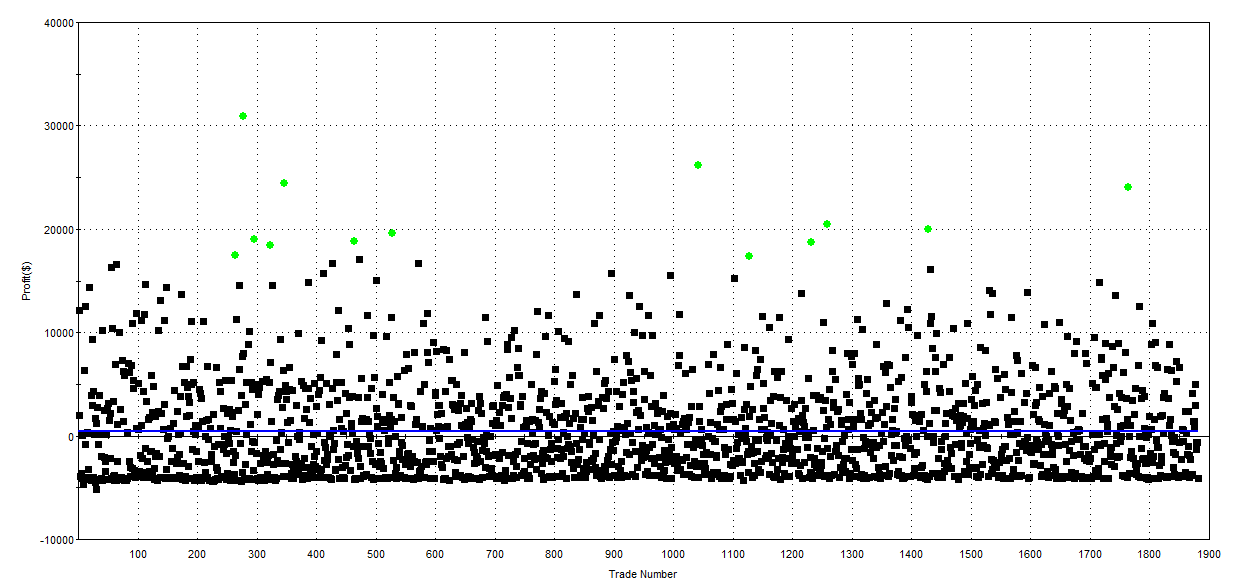
Task: Select green outlier near trade 1040 at 26000
Action: click(x=698, y=165)
